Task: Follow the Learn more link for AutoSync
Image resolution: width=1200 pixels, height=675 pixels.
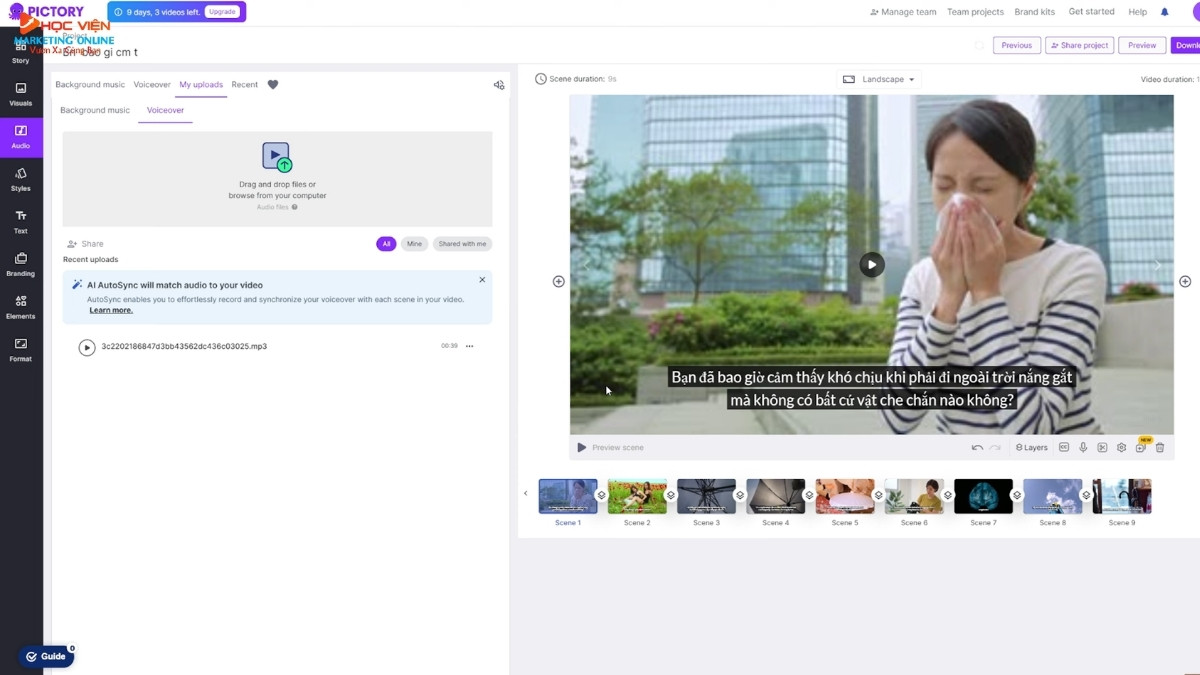Action: pyautogui.click(x=111, y=310)
